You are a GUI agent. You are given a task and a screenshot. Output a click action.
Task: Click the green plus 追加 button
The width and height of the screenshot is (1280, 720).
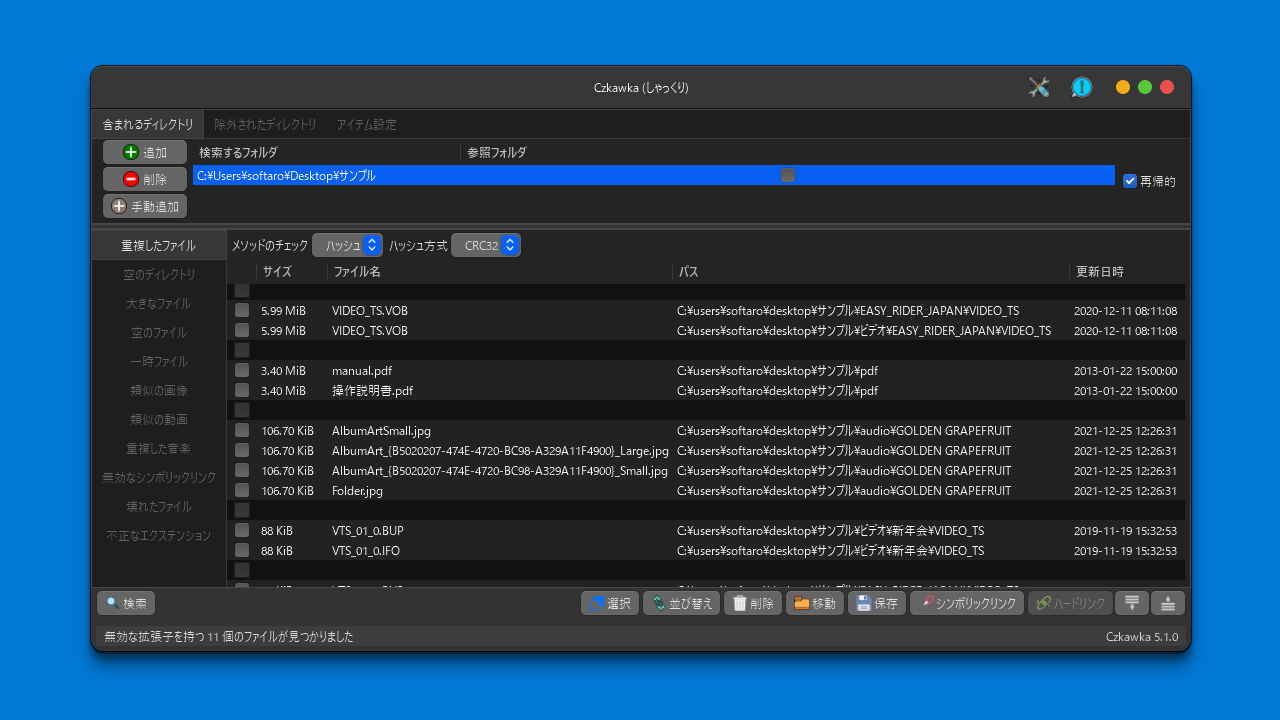pos(145,152)
